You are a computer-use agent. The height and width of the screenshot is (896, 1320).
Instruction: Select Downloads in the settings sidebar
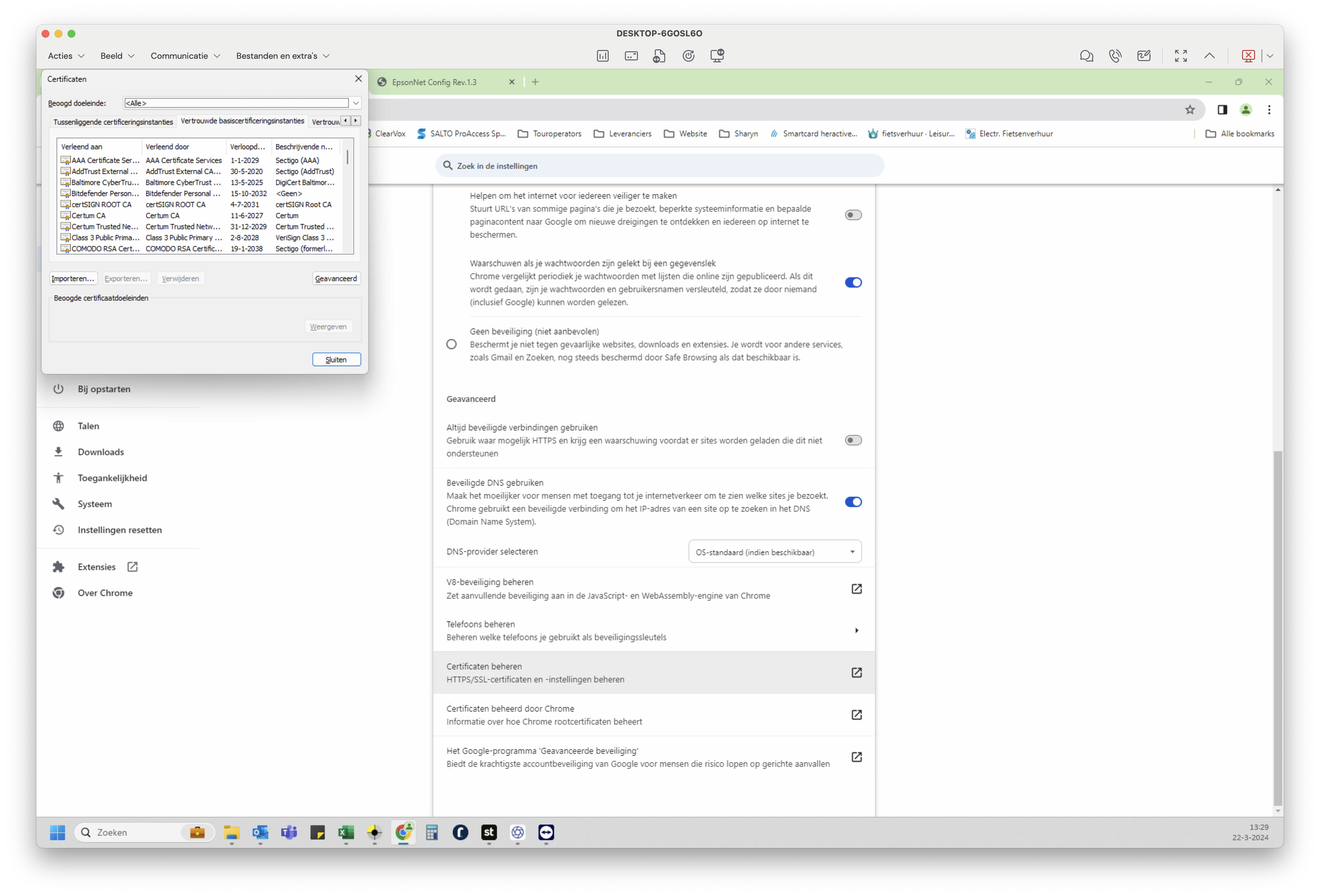(101, 451)
